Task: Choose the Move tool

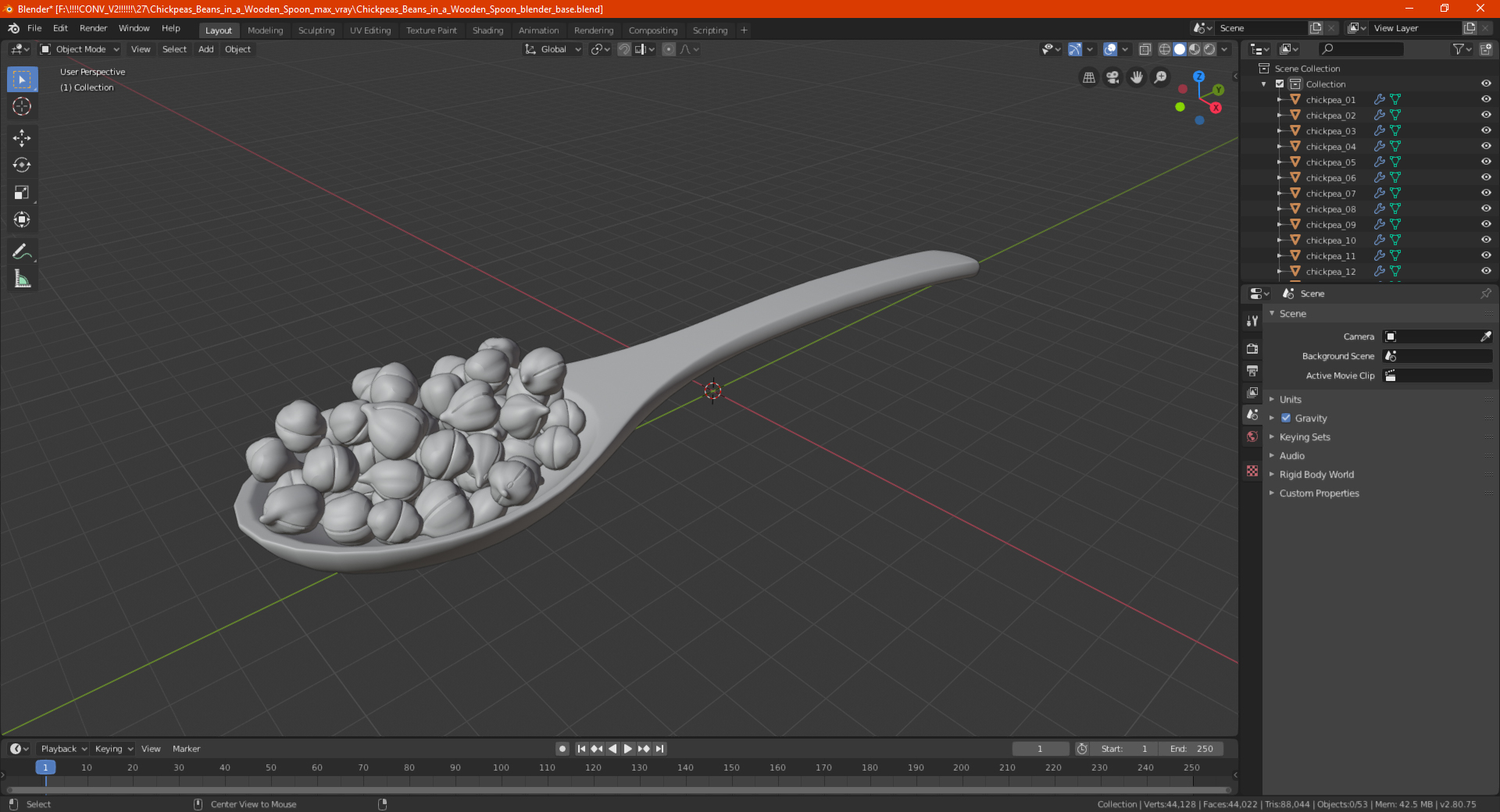Action: pyautogui.click(x=22, y=138)
